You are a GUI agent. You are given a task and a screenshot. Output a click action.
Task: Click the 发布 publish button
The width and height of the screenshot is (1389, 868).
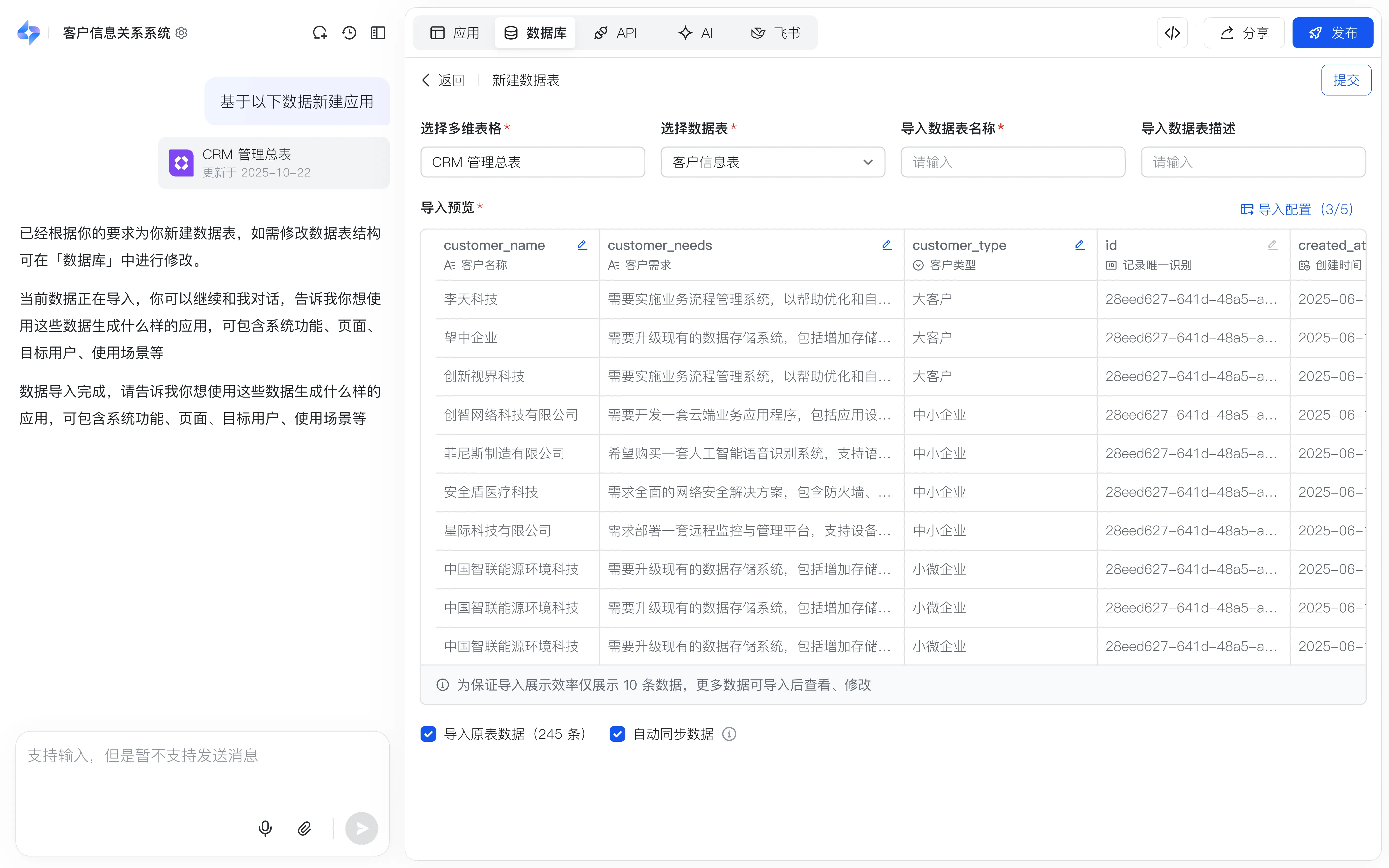tap(1333, 33)
